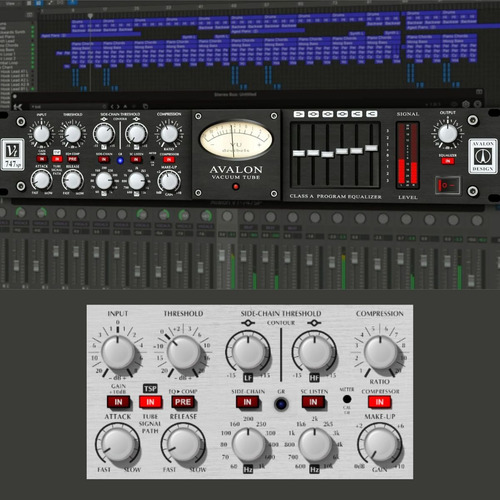Select the second EQ band bell icon
This screenshot has height=500, width=500.
(x=313, y=114)
